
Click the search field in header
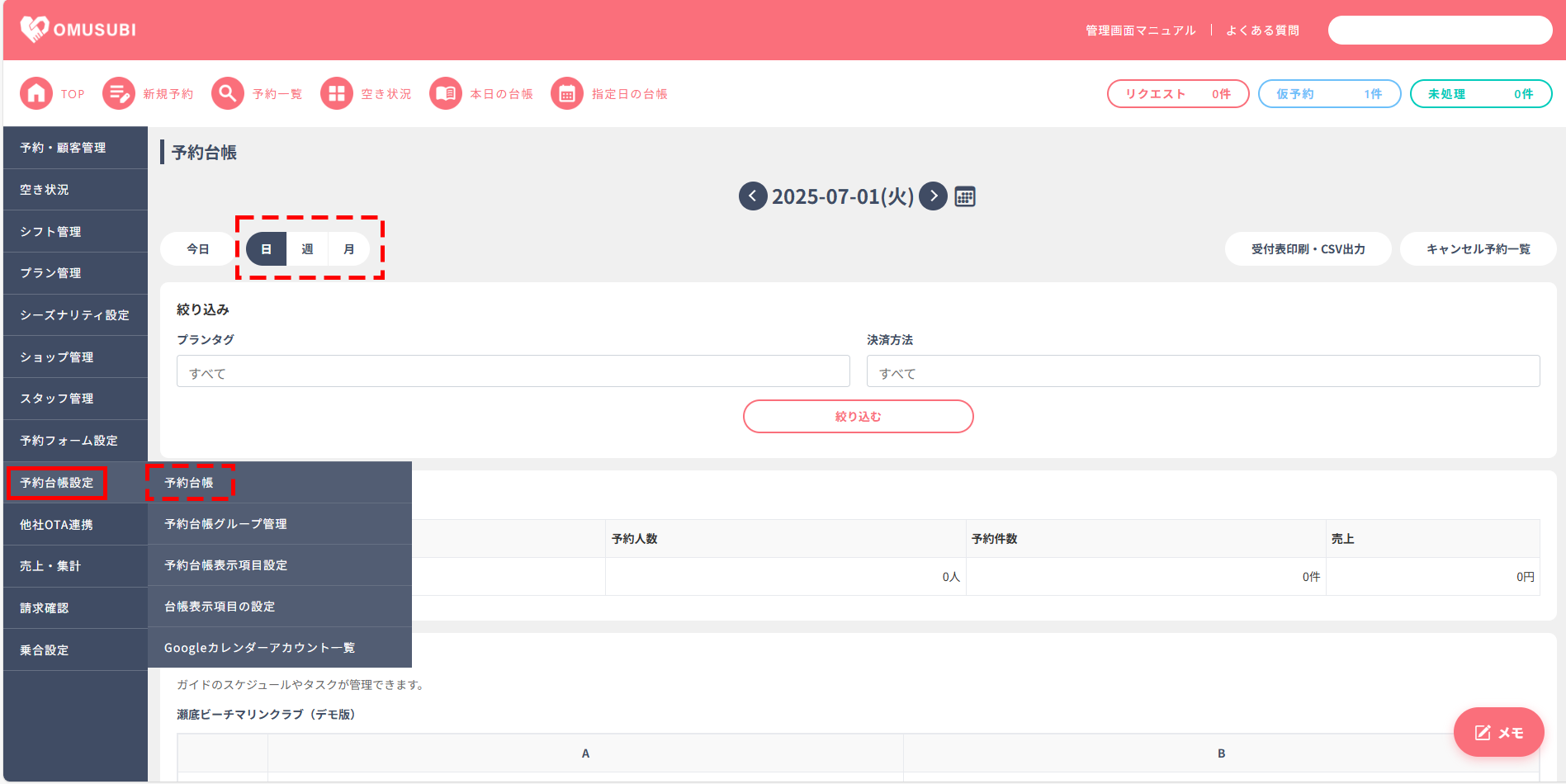pyautogui.click(x=1440, y=31)
